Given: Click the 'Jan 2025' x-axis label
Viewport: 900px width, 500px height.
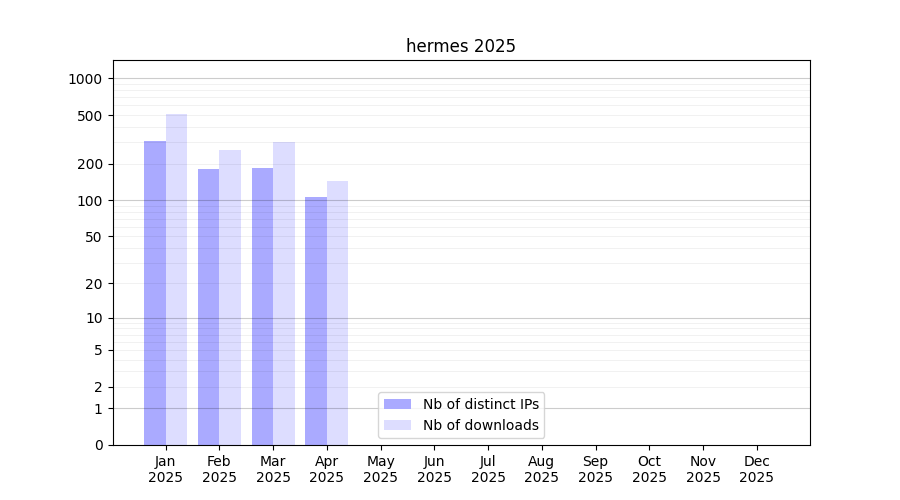Looking at the screenshot, I should click(166, 469).
